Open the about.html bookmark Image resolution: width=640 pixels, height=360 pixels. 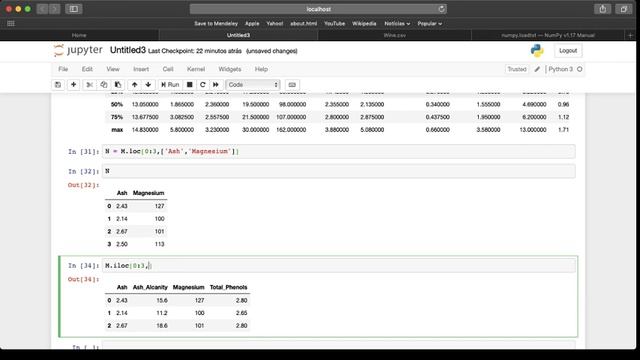pyautogui.click(x=303, y=24)
